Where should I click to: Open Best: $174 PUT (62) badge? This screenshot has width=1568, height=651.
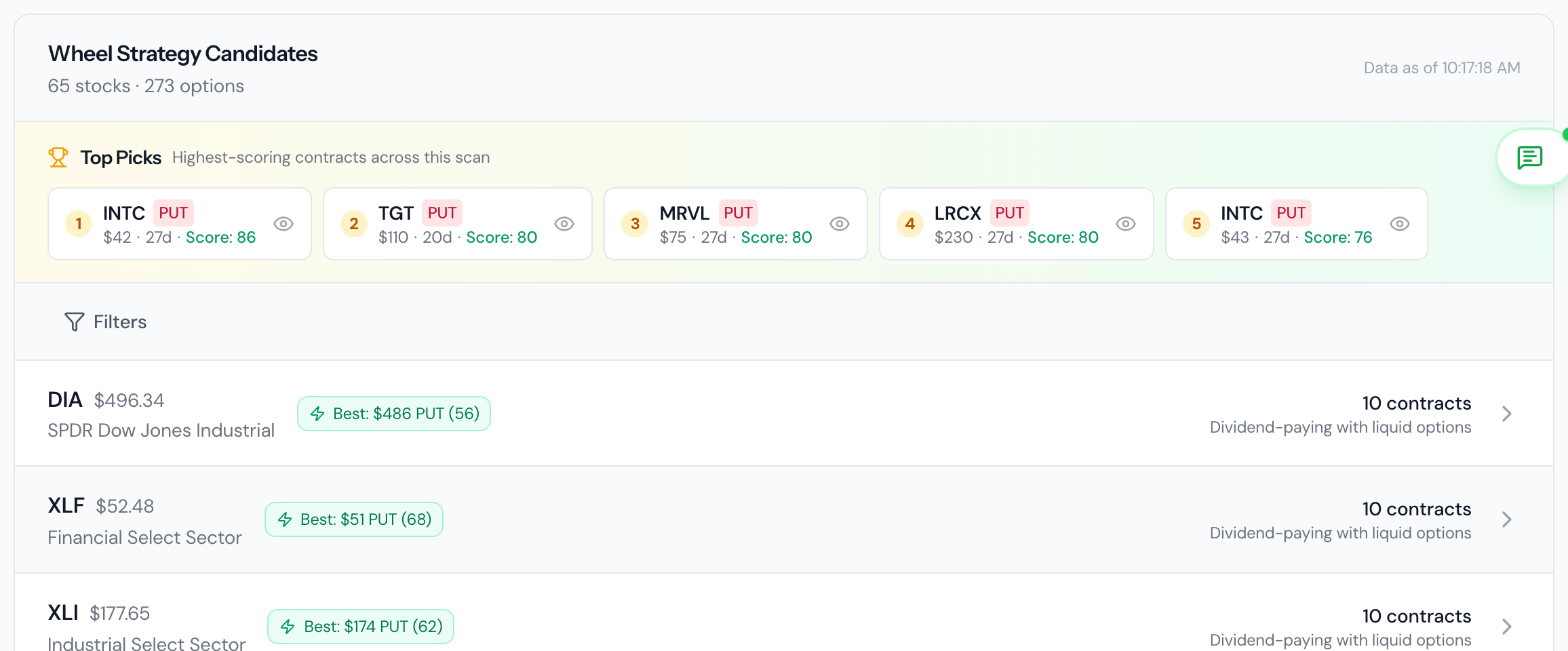tap(361, 626)
